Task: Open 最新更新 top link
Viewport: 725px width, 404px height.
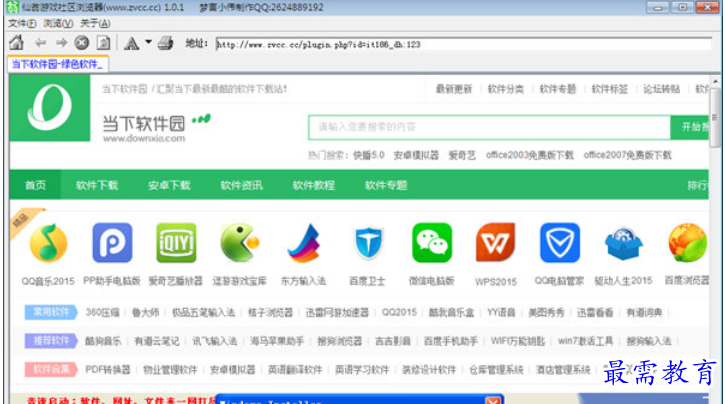Action: click(x=454, y=89)
